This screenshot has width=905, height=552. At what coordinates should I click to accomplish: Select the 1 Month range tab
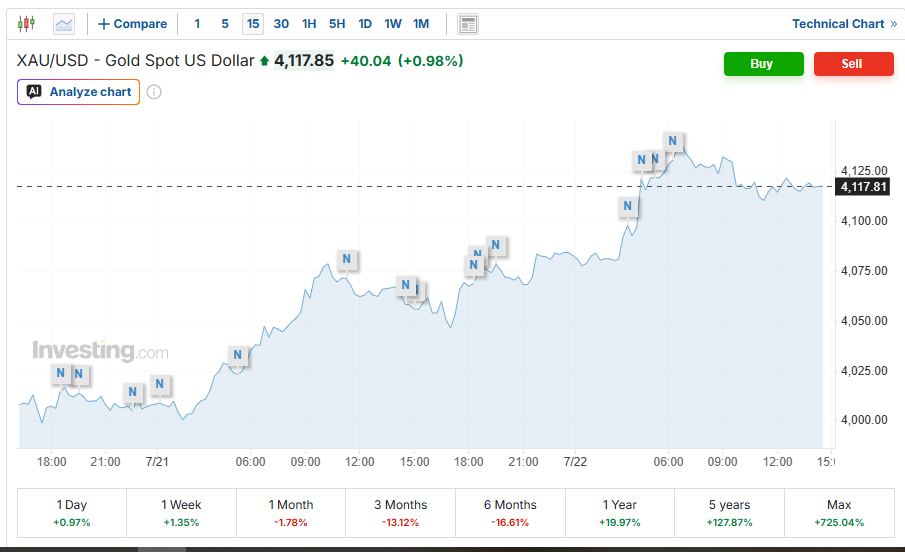291,513
